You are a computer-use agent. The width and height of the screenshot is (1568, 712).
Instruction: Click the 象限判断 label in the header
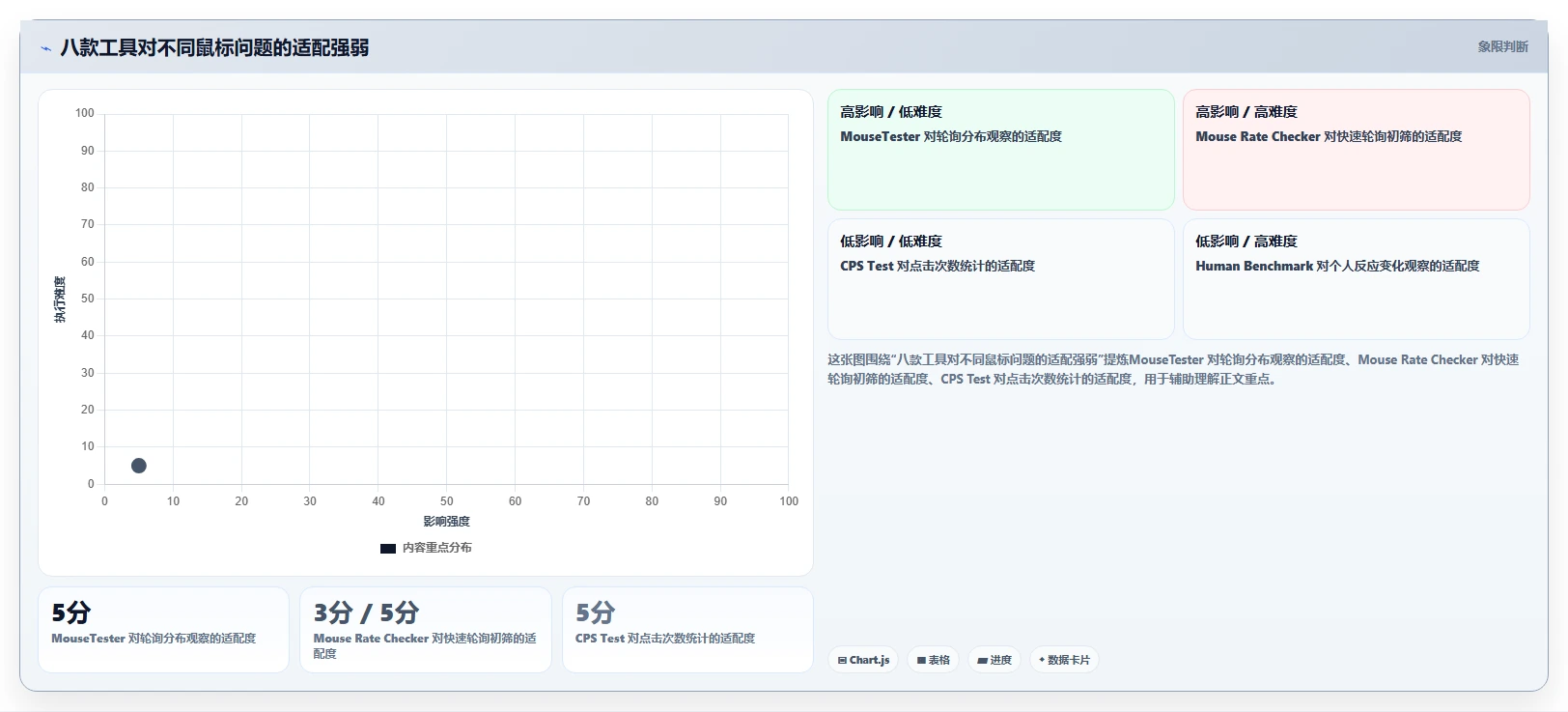coord(1502,46)
